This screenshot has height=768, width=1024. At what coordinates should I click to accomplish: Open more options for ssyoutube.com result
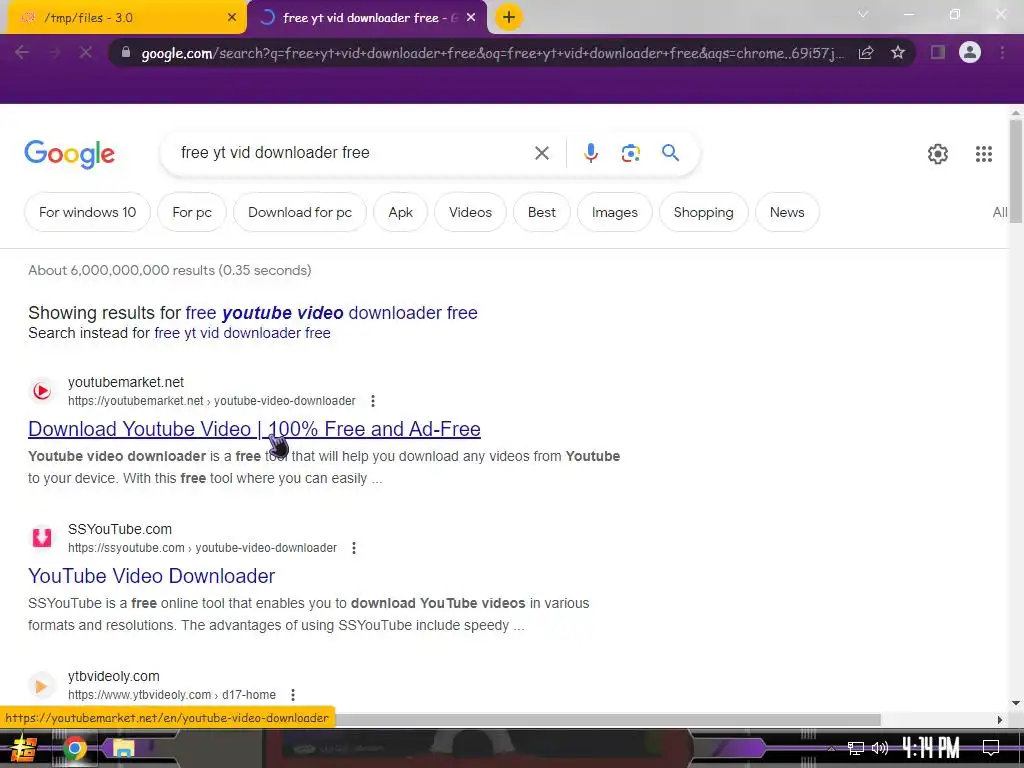coord(354,548)
